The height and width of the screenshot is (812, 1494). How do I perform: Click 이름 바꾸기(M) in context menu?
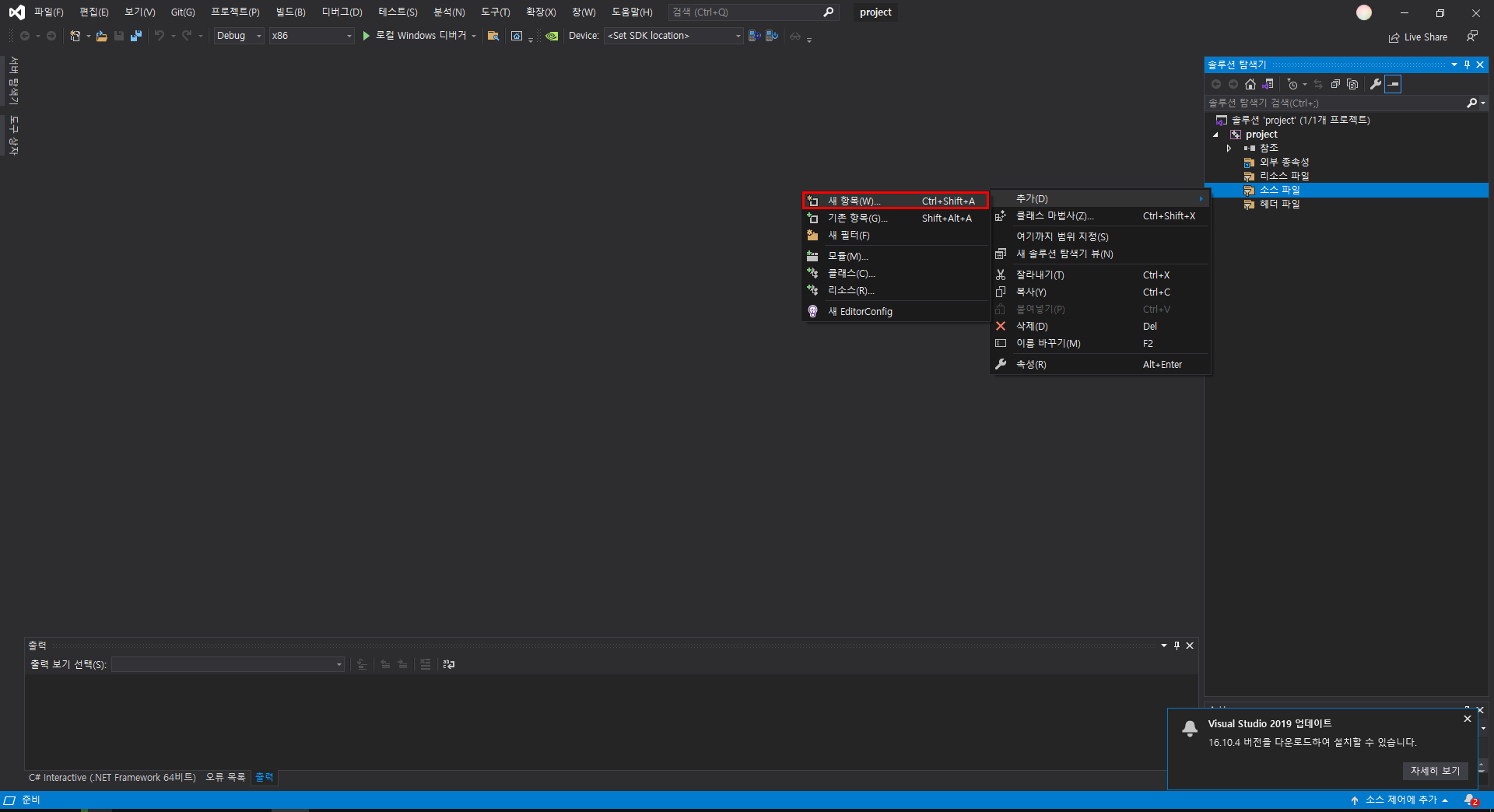pyautogui.click(x=1100, y=344)
